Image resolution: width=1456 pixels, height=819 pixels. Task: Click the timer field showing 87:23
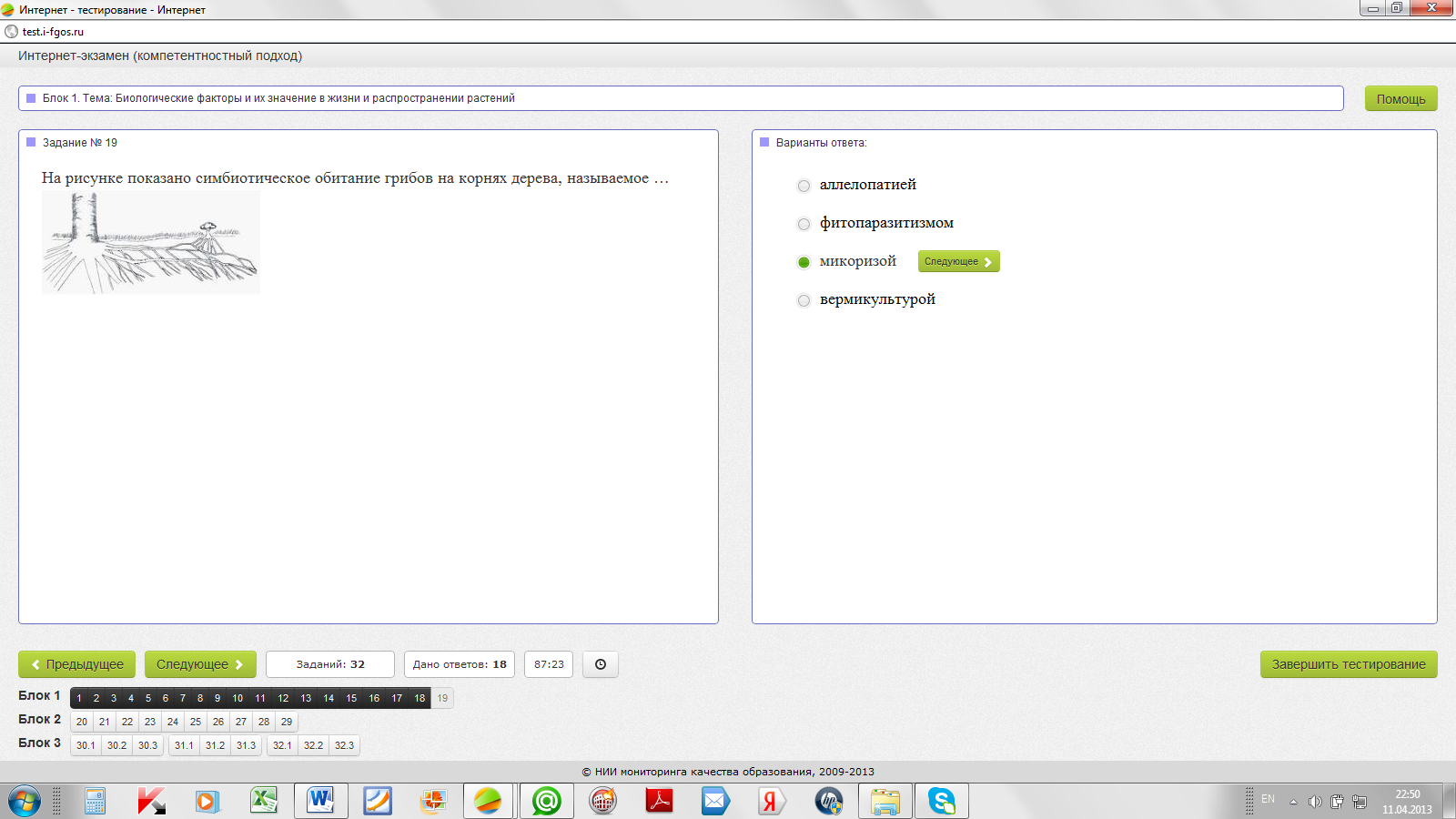click(x=549, y=664)
